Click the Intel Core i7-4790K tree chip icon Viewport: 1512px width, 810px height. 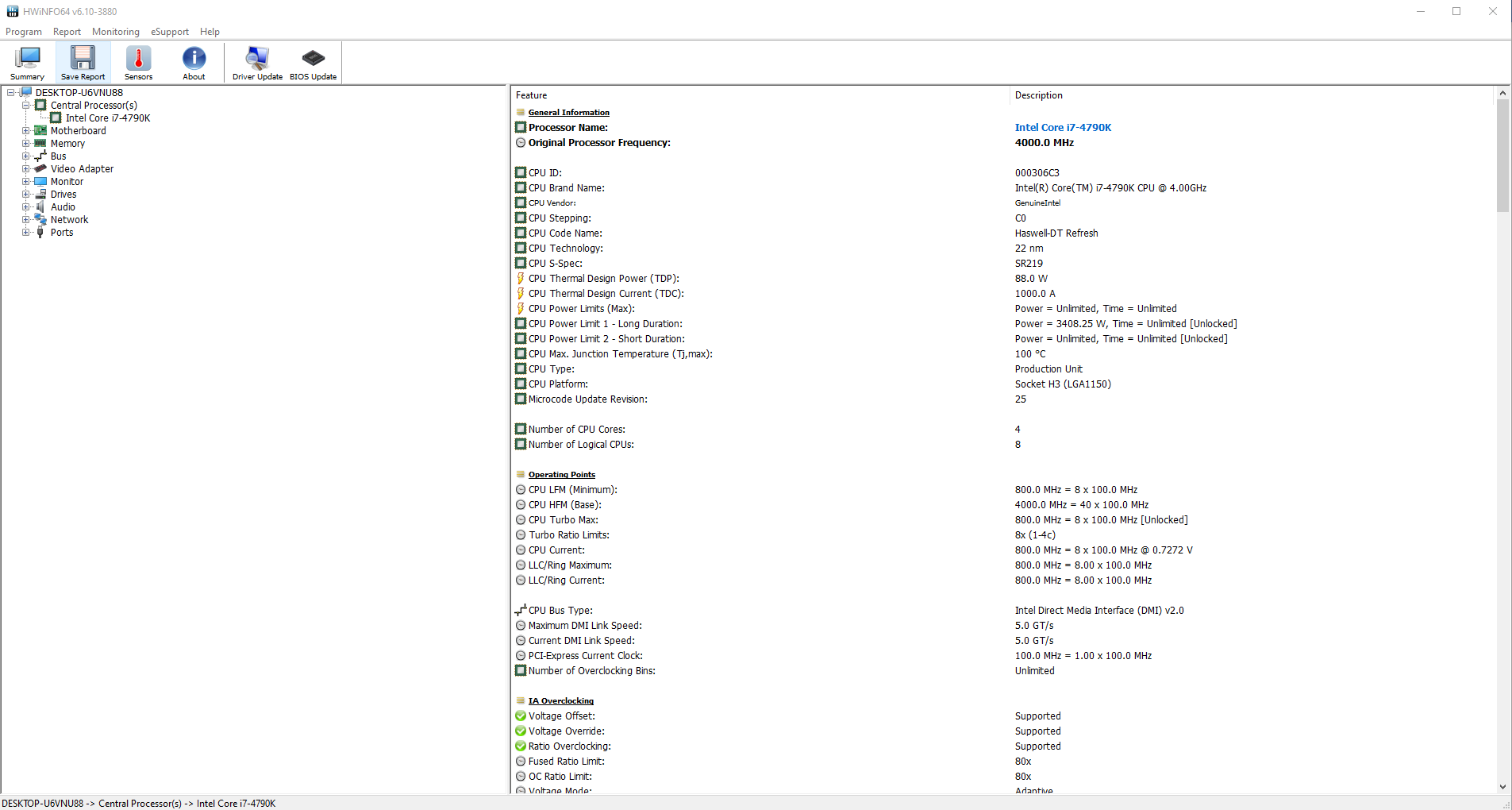point(56,118)
